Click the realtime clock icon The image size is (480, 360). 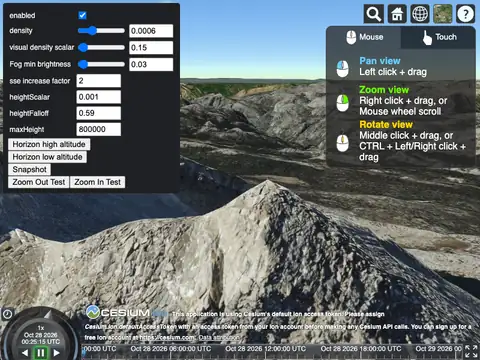[7, 314]
